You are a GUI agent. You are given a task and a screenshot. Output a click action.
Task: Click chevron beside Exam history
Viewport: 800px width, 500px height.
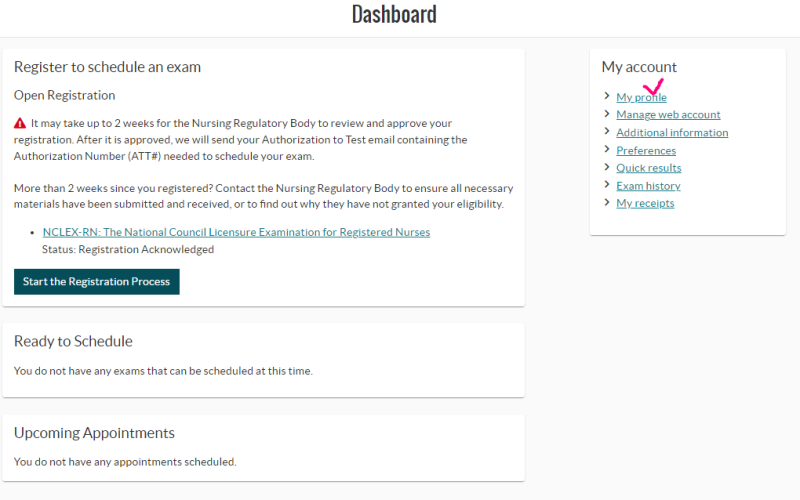[607, 184]
